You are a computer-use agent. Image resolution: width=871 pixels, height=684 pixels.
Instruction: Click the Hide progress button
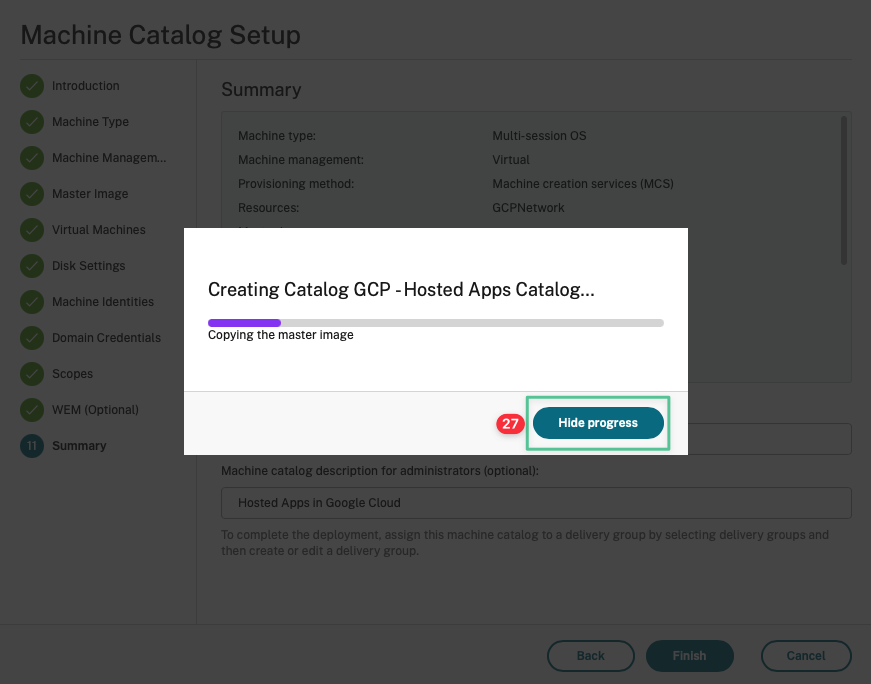point(598,423)
